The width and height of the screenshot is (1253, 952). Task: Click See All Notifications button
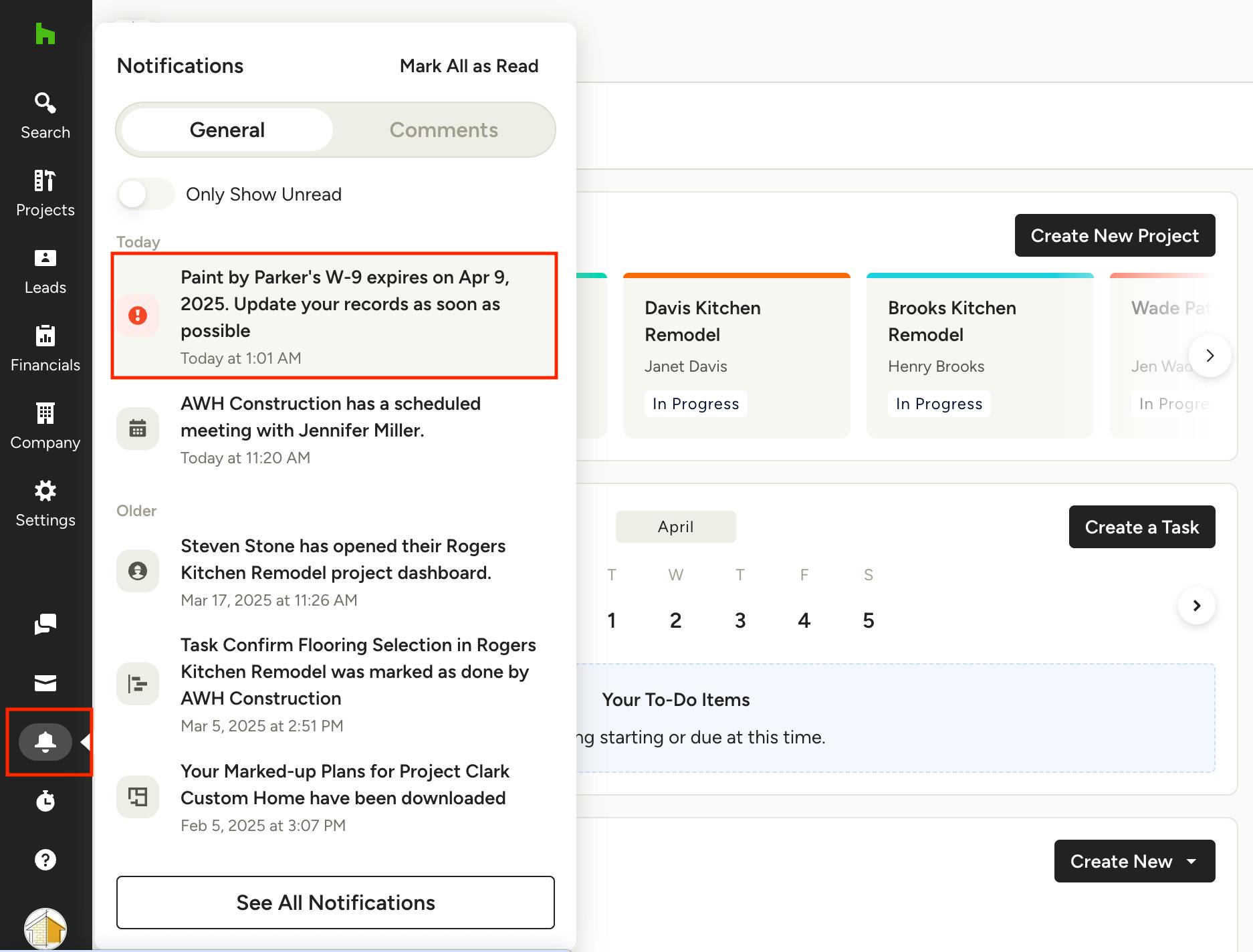coord(335,903)
